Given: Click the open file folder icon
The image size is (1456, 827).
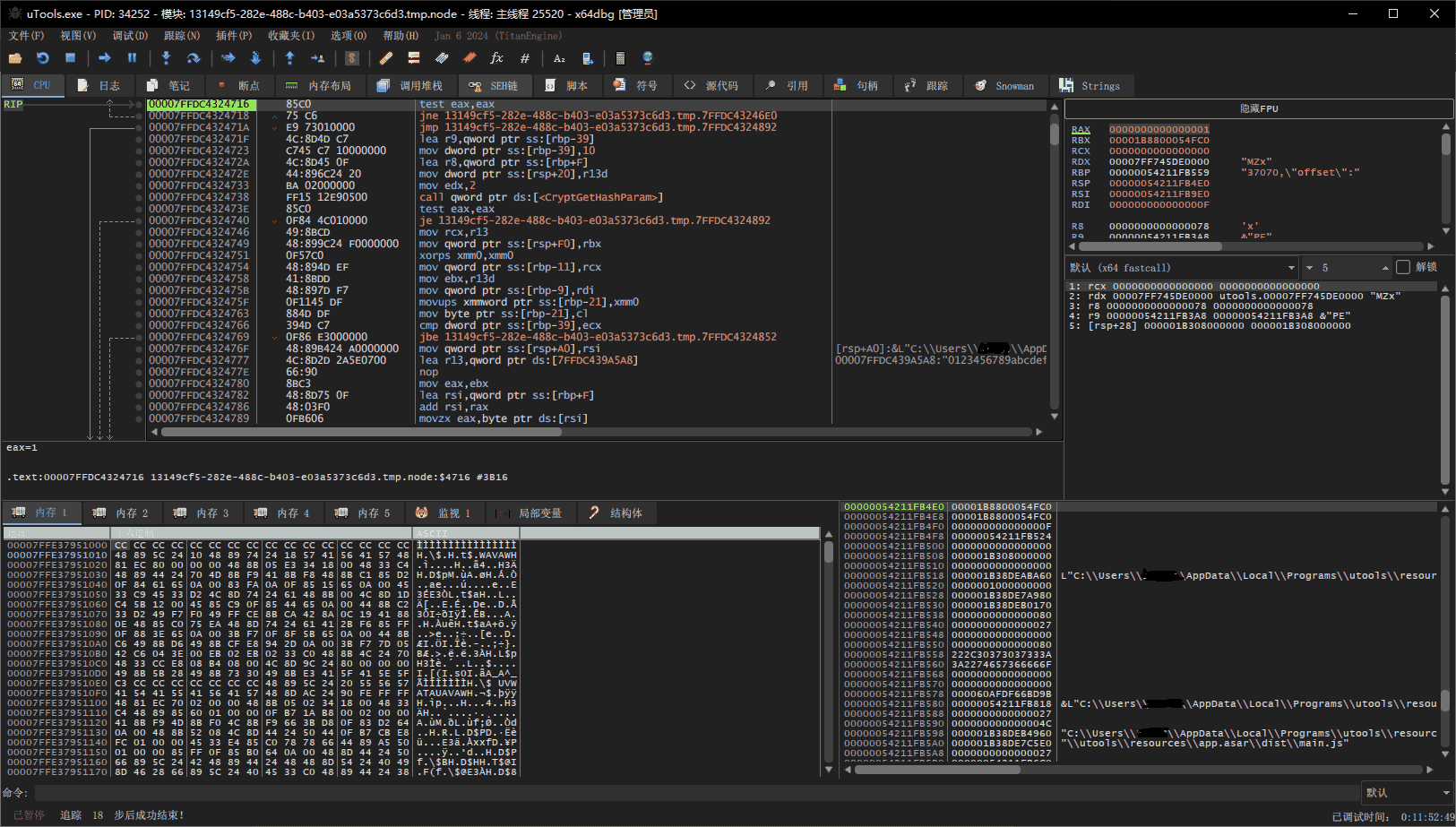Looking at the screenshot, I should [15, 58].
